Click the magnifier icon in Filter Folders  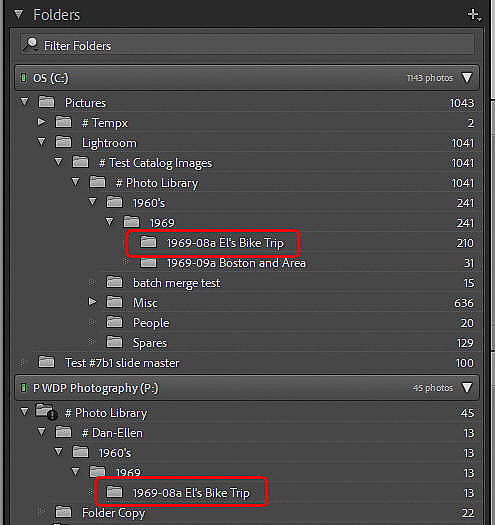31,45
